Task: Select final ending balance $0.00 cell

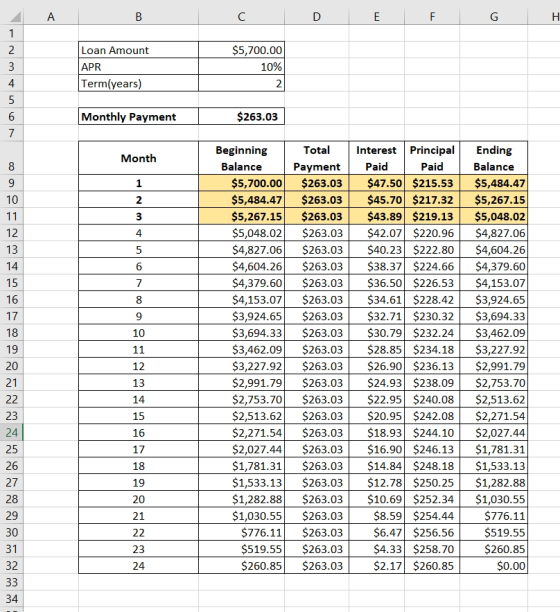Action: tap(494, 566)
